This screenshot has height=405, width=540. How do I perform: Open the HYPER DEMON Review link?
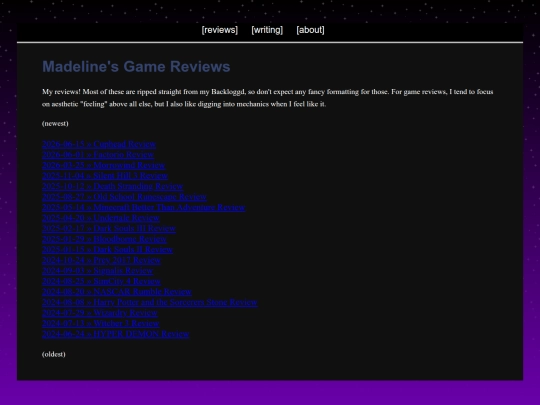pyautogui.click(x=116, y=334)
